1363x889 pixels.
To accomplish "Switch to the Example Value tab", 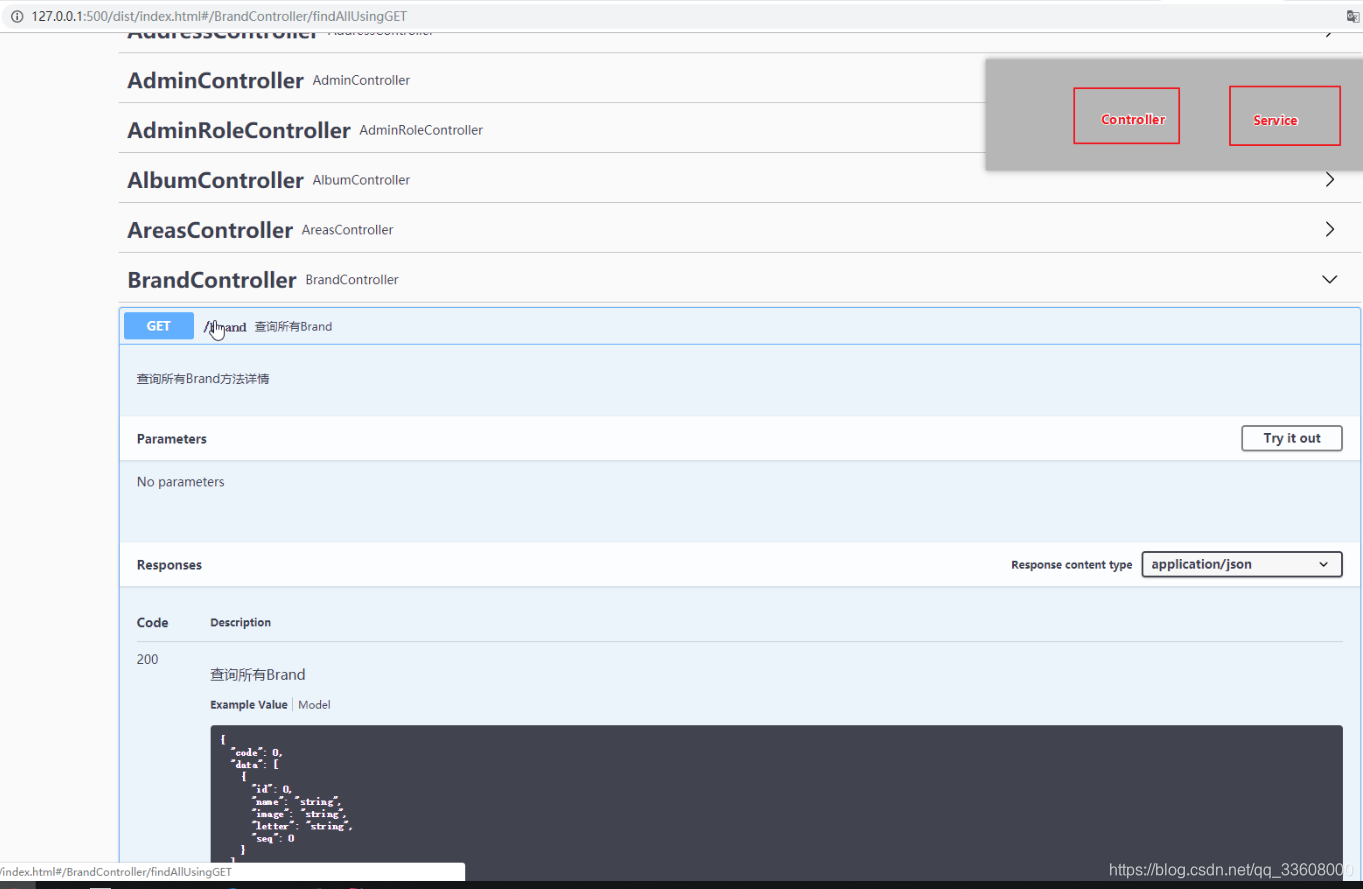I will coord(249,705).
